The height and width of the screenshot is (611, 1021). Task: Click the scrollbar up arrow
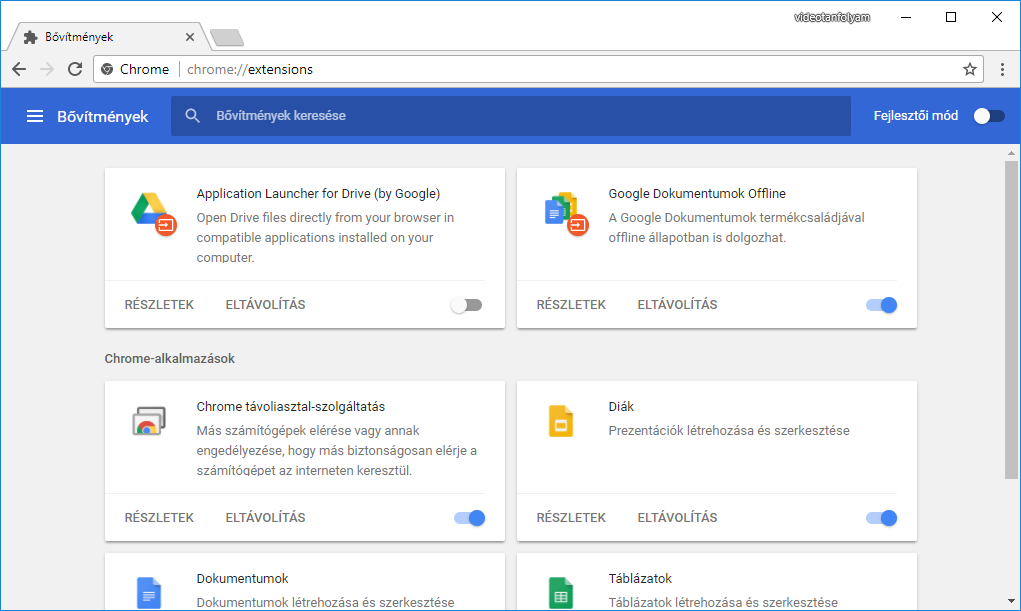coord(1011,153)
